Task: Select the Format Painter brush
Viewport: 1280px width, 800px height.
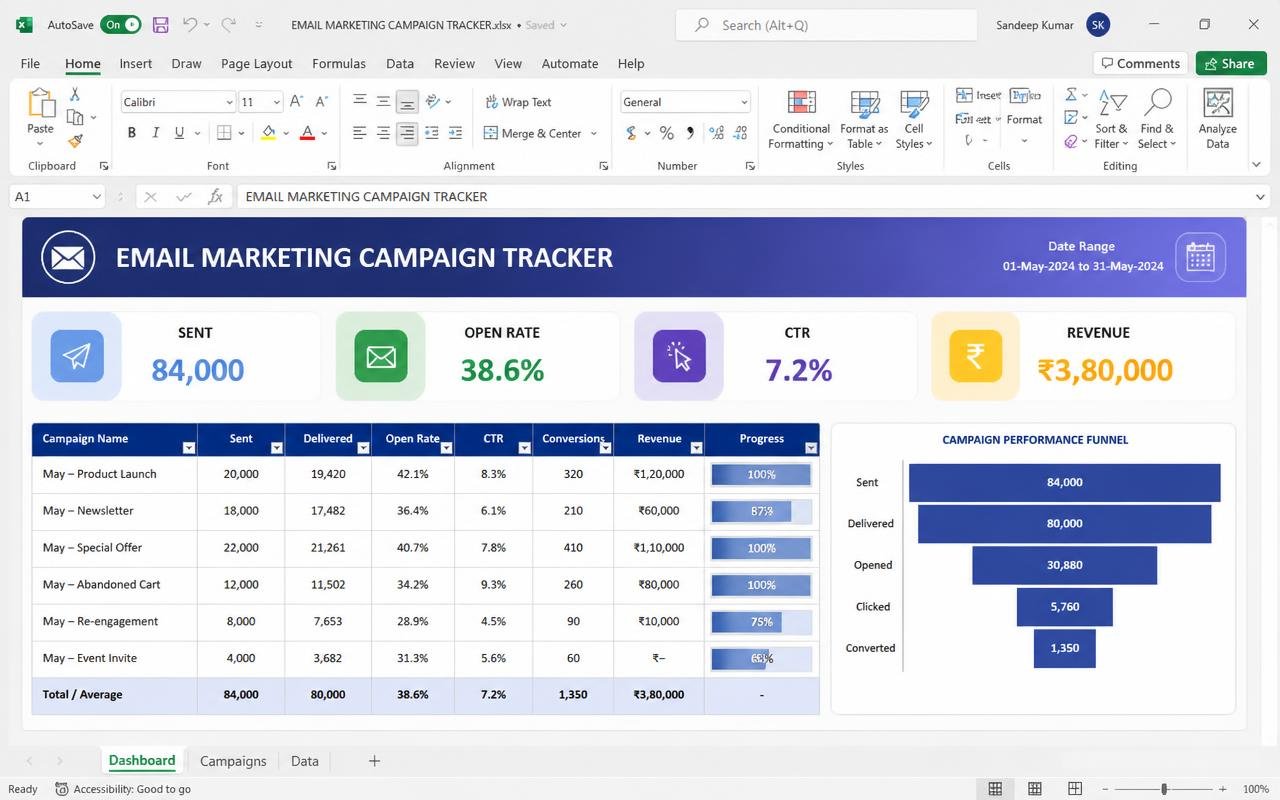Action: [x=74, y=142]
